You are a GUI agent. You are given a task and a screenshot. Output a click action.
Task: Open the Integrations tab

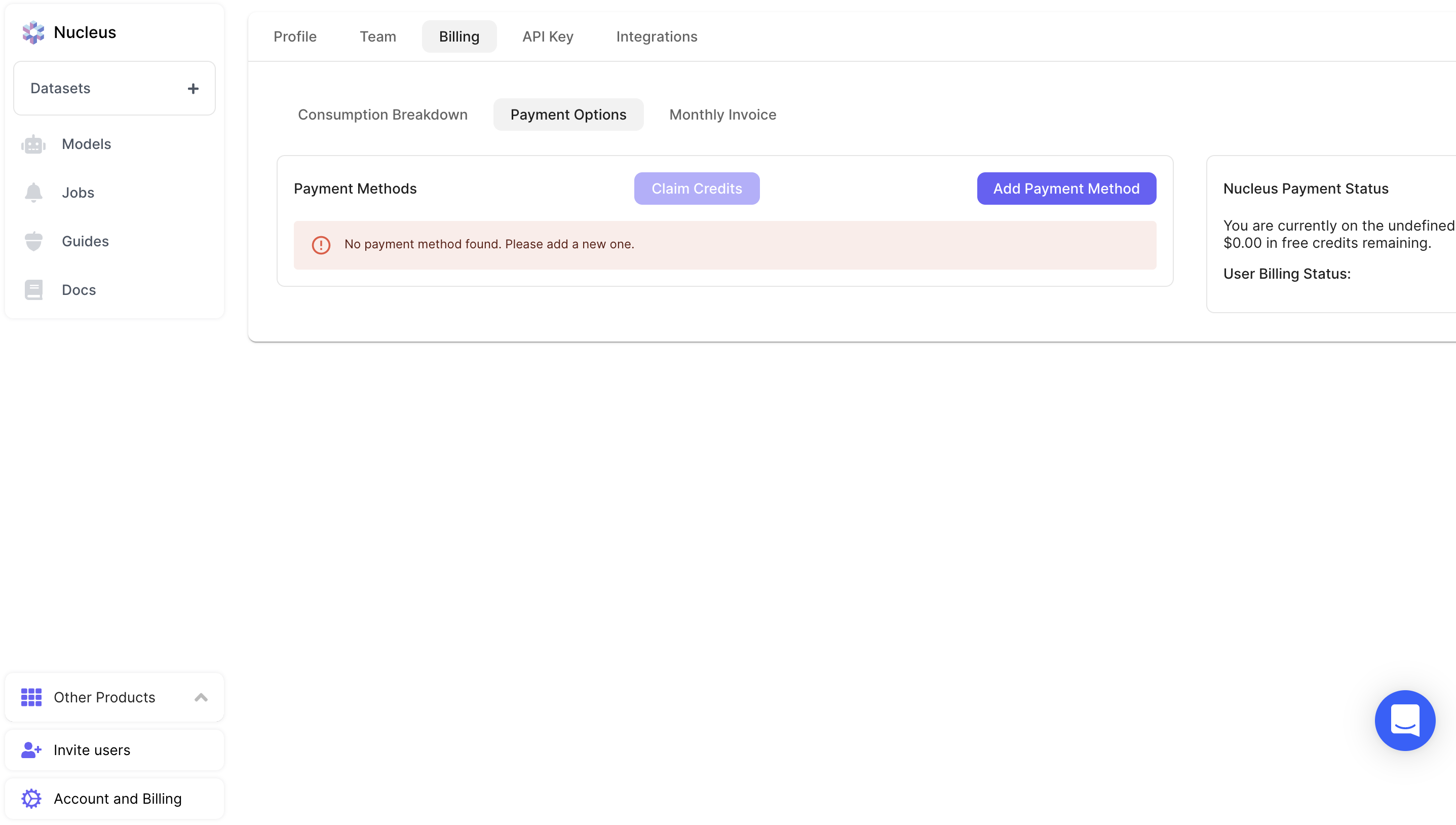click(x=657, y=37)
